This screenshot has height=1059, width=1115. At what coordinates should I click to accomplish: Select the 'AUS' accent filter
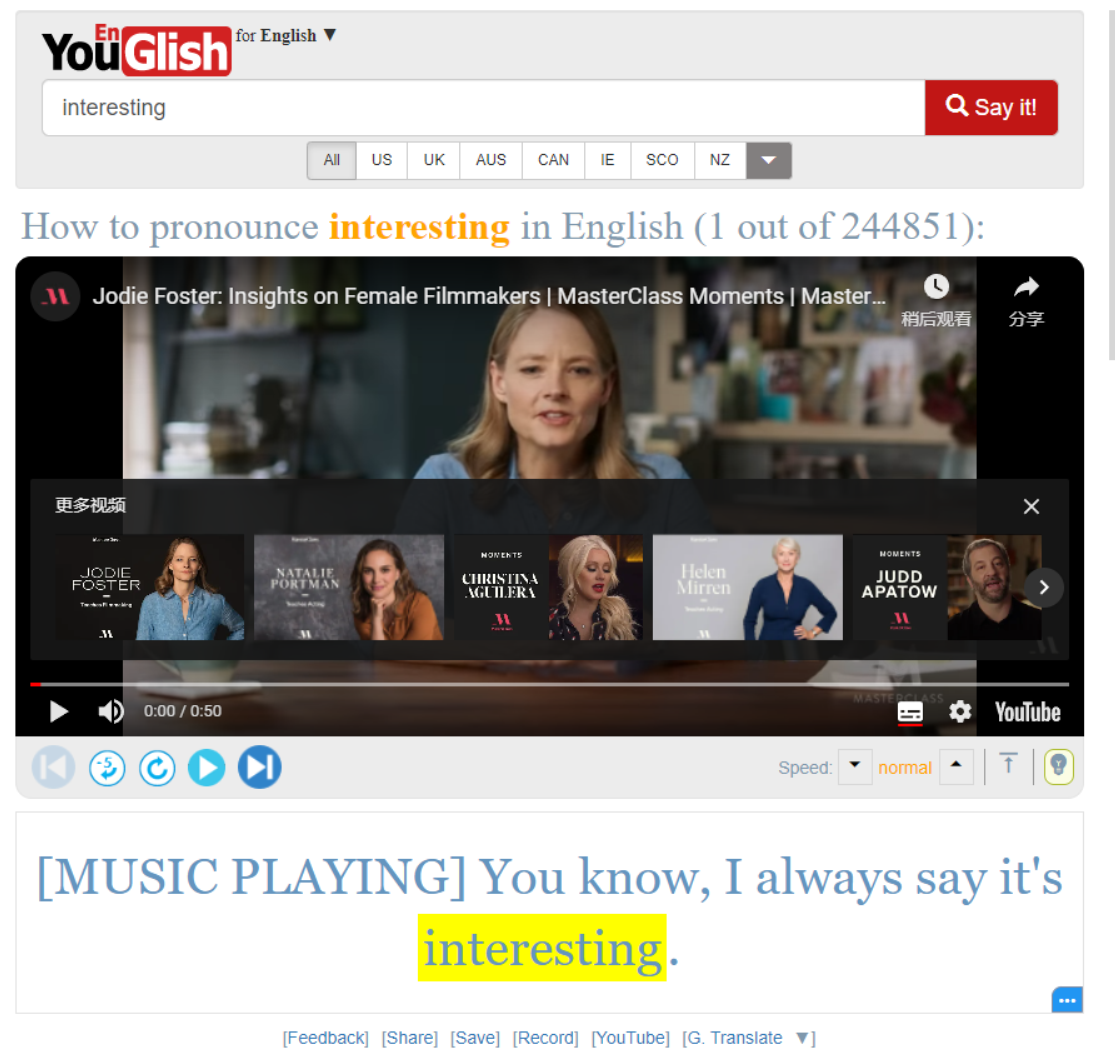click(x=491, y=160)
